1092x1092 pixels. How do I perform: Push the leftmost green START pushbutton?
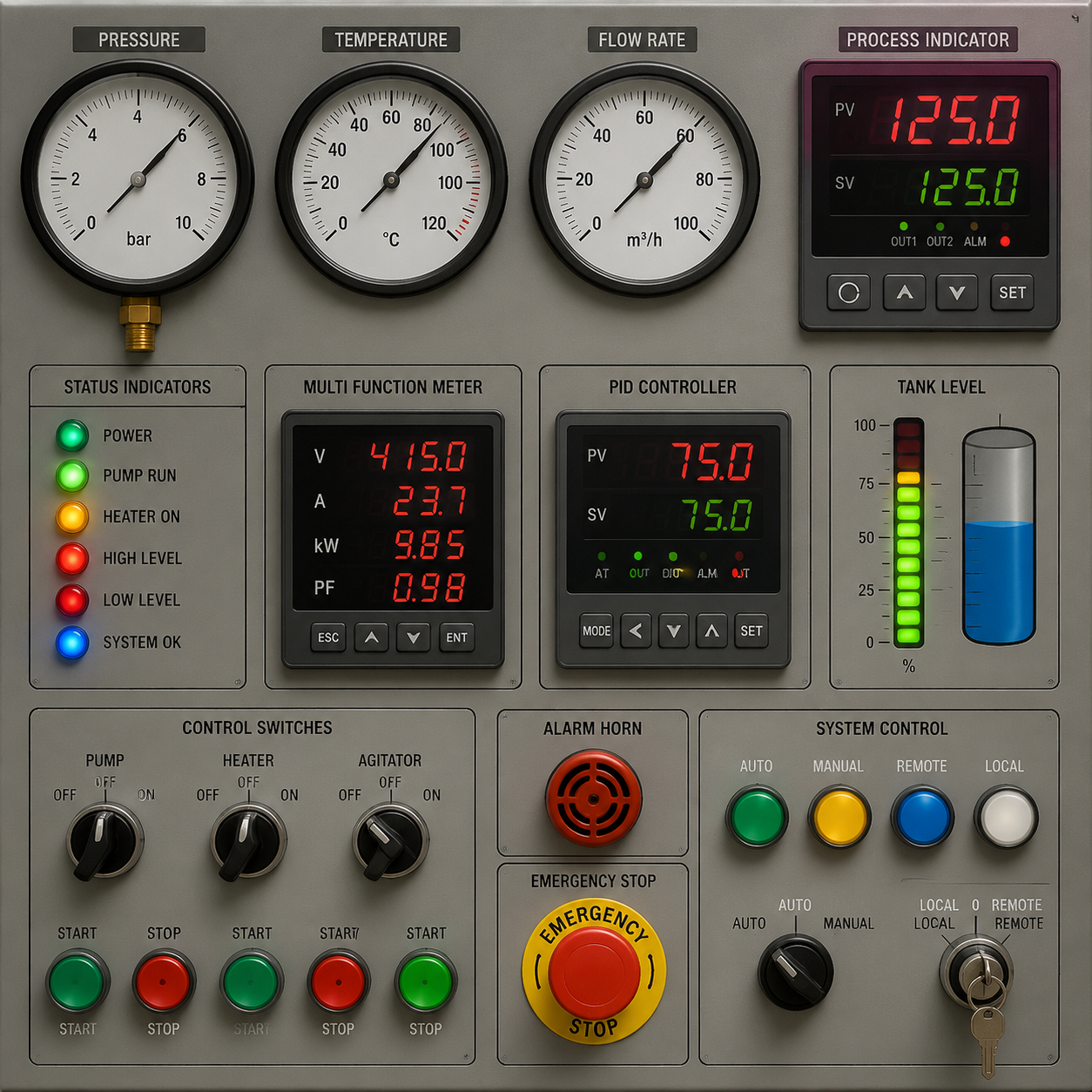(x=77, y=981)
